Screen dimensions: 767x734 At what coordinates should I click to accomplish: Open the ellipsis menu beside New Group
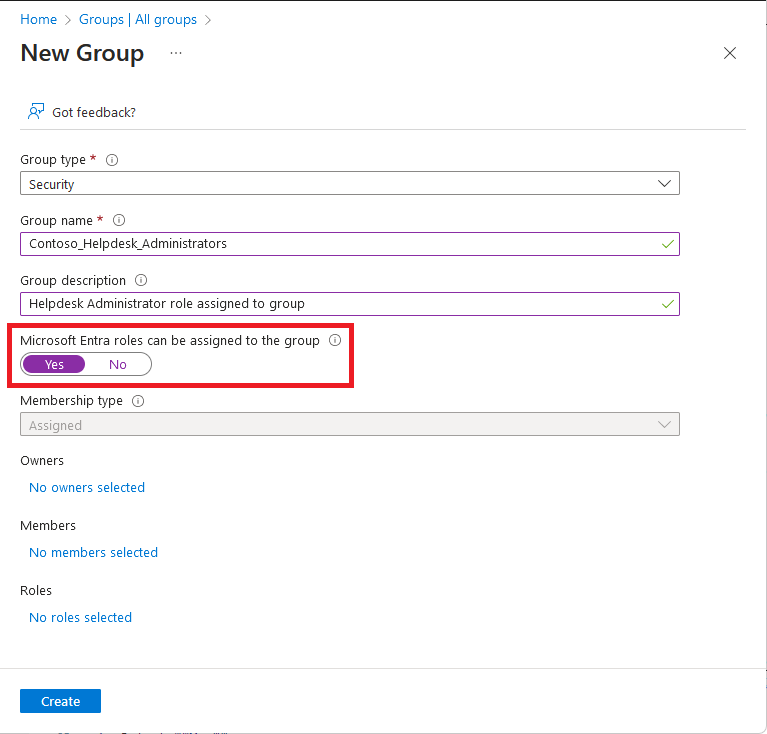(176, 53)
